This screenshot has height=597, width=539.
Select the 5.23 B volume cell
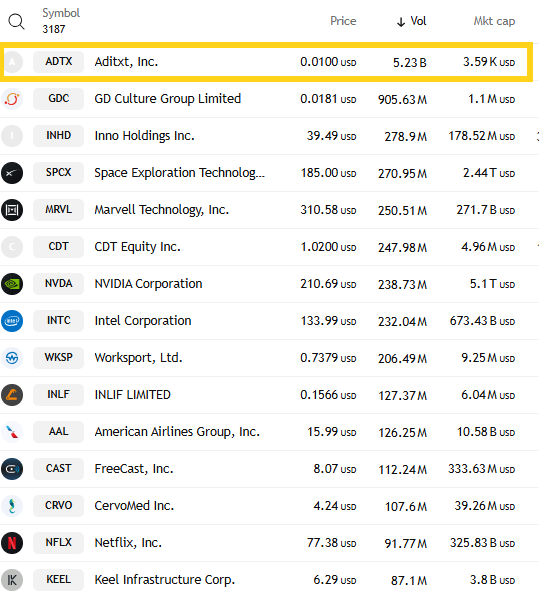410,62
